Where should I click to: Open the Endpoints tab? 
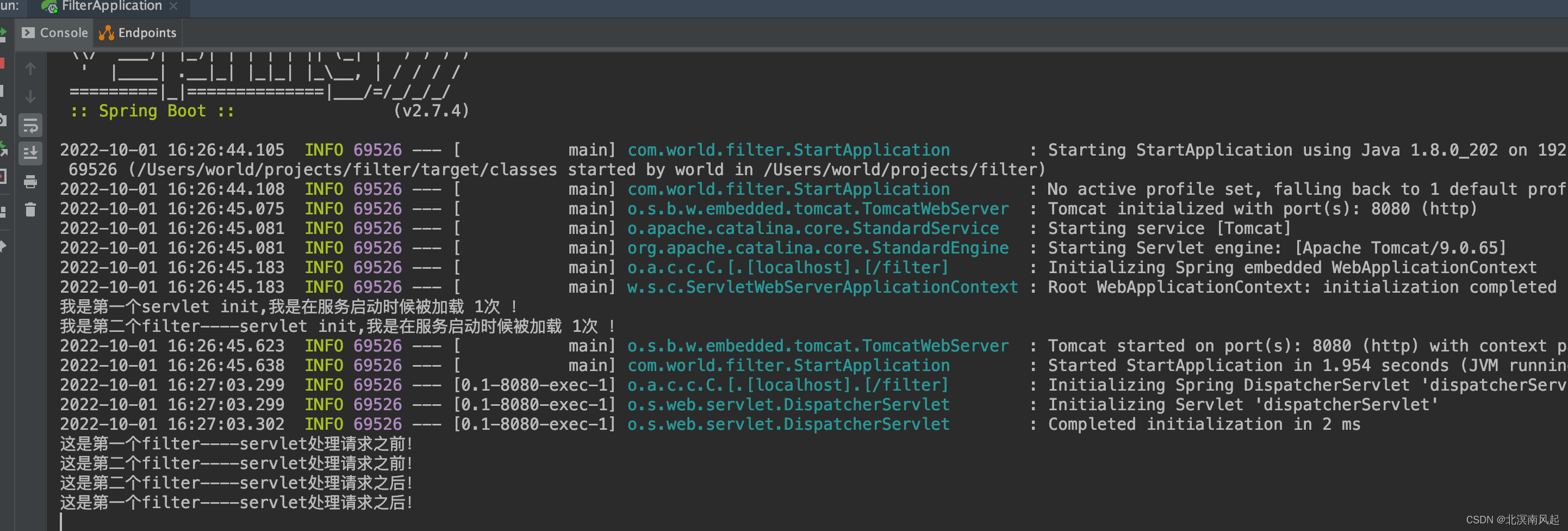click(x=138, y=33)
